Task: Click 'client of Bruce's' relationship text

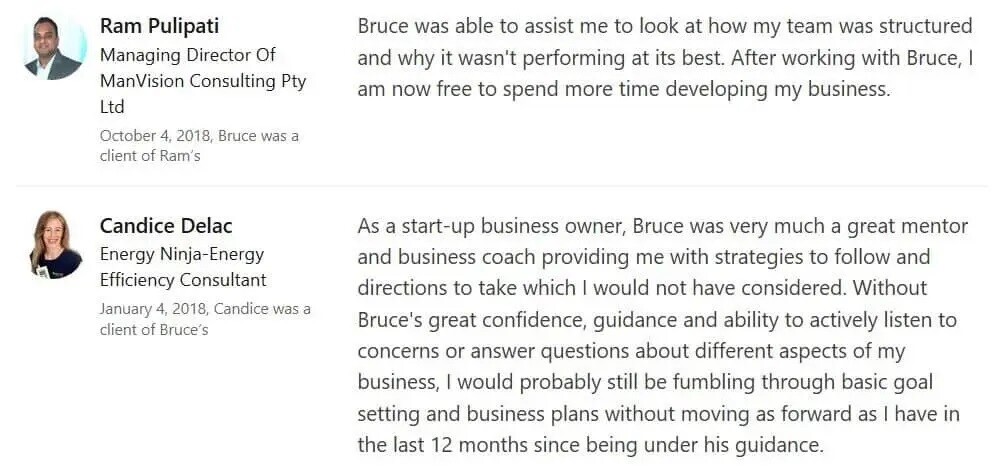Action: (154, 330)
